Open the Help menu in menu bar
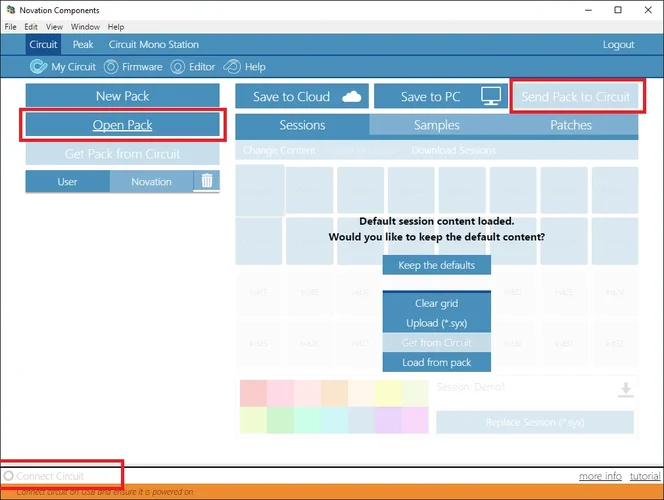 click(x=116, y=27)
